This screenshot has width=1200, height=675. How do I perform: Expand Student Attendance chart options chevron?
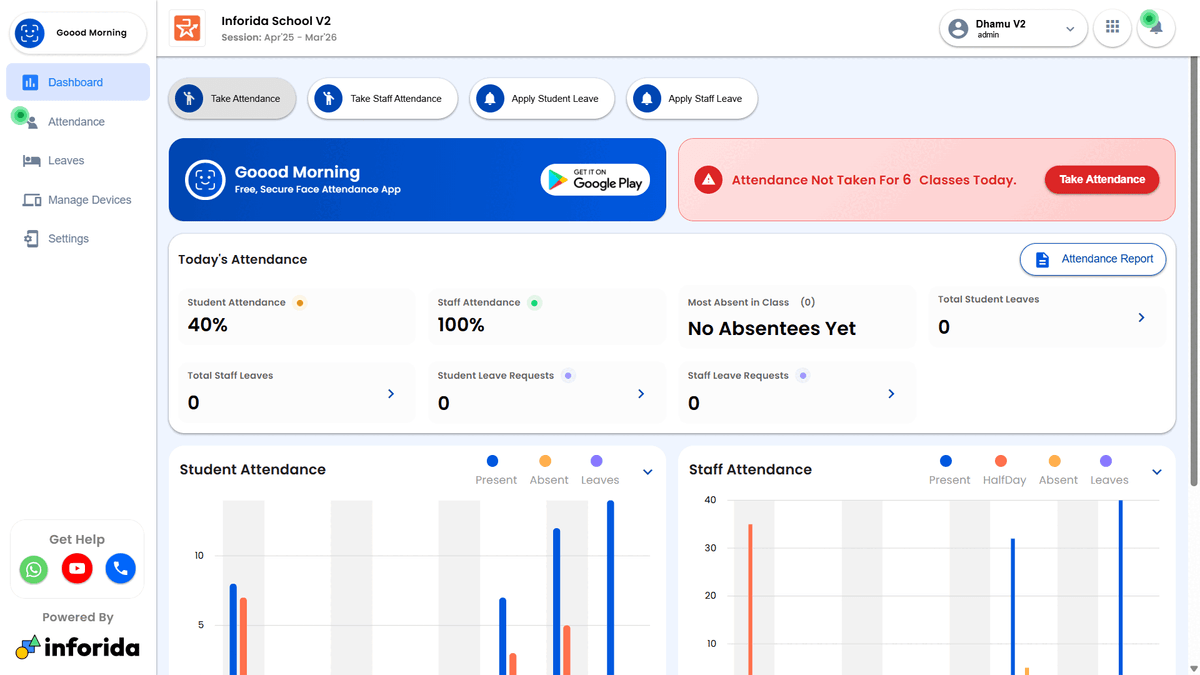point(648,472)
